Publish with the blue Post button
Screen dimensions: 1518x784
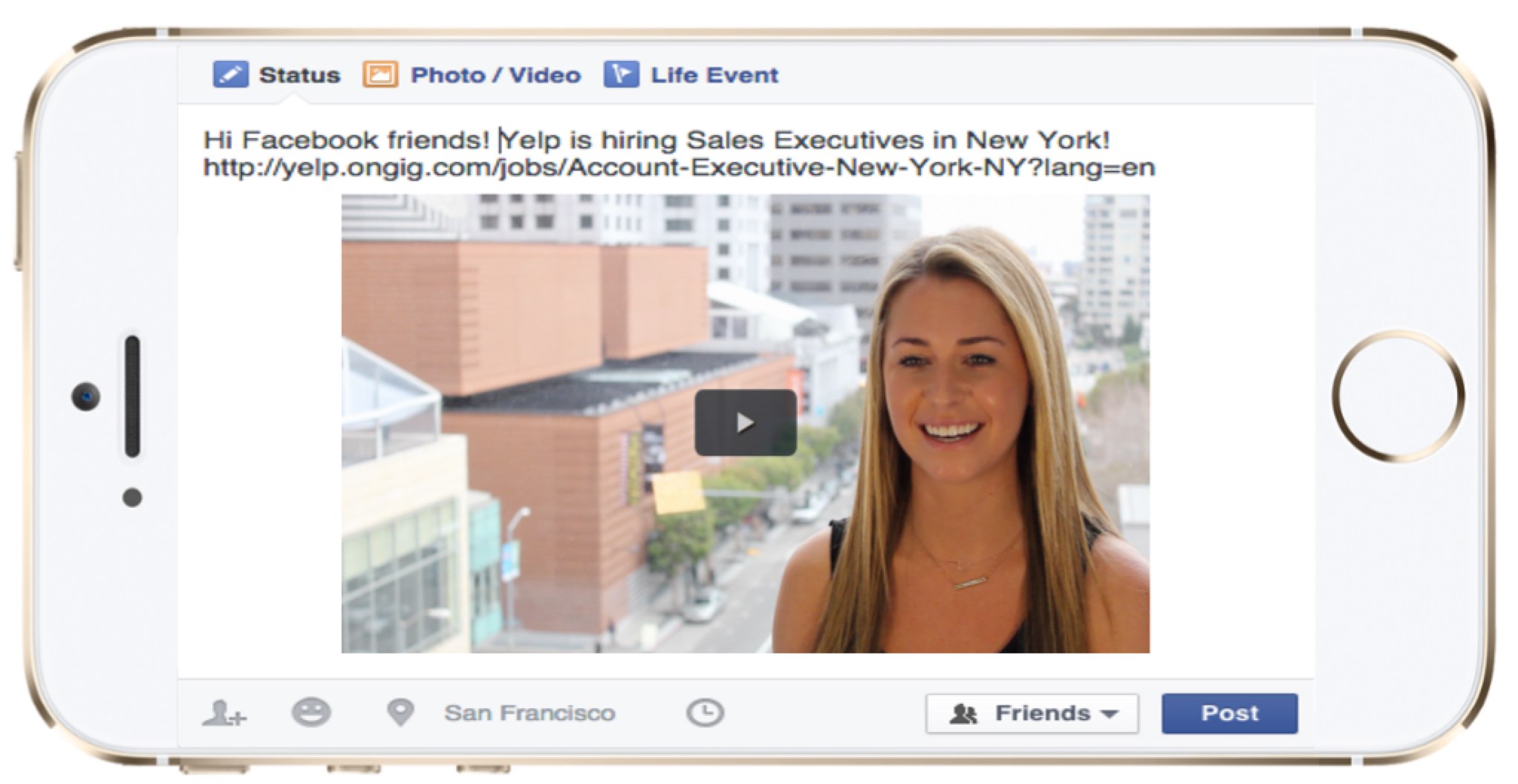1230,713
